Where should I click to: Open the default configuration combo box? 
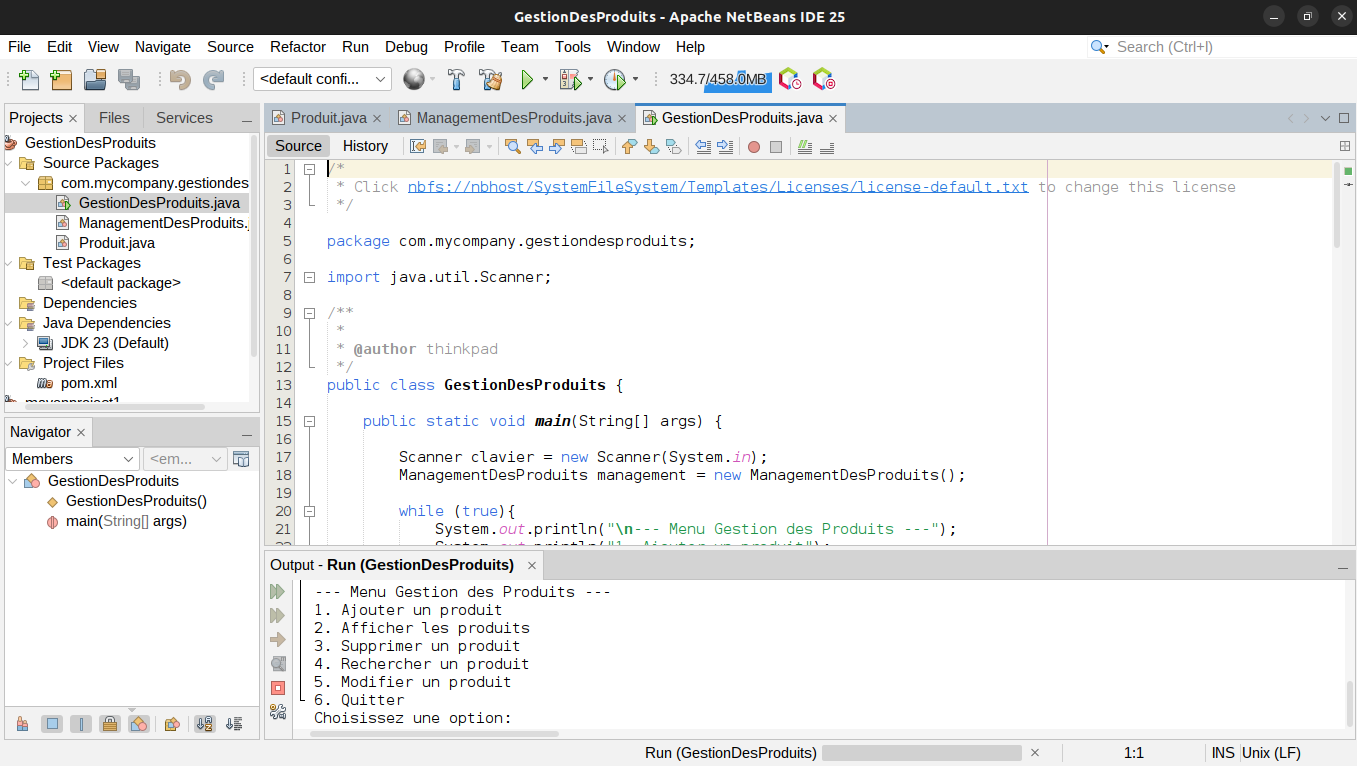coord(323,79)
